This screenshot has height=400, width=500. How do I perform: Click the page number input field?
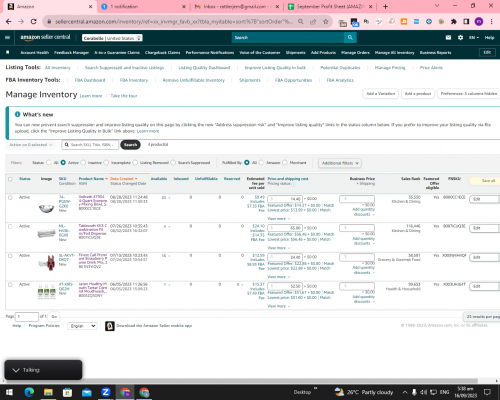pyautogui.click(x=27, y=316)
